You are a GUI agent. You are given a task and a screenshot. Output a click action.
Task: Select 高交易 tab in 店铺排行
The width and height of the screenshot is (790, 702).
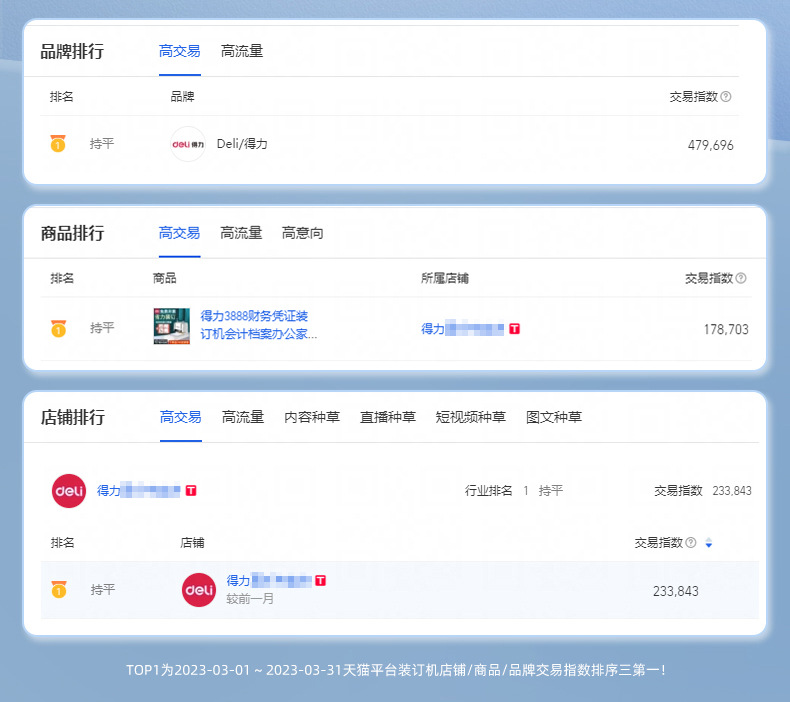pyautogui.click(x=181, y=417)
